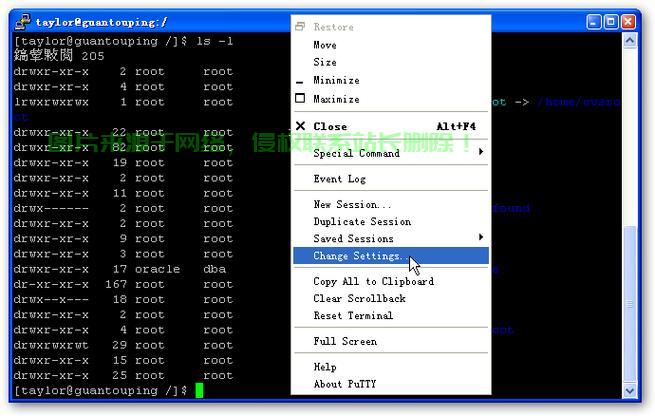The width and height of the screenshot is (655, 416).
Task: Select Maximize menu entry
Action: [391, 99]
